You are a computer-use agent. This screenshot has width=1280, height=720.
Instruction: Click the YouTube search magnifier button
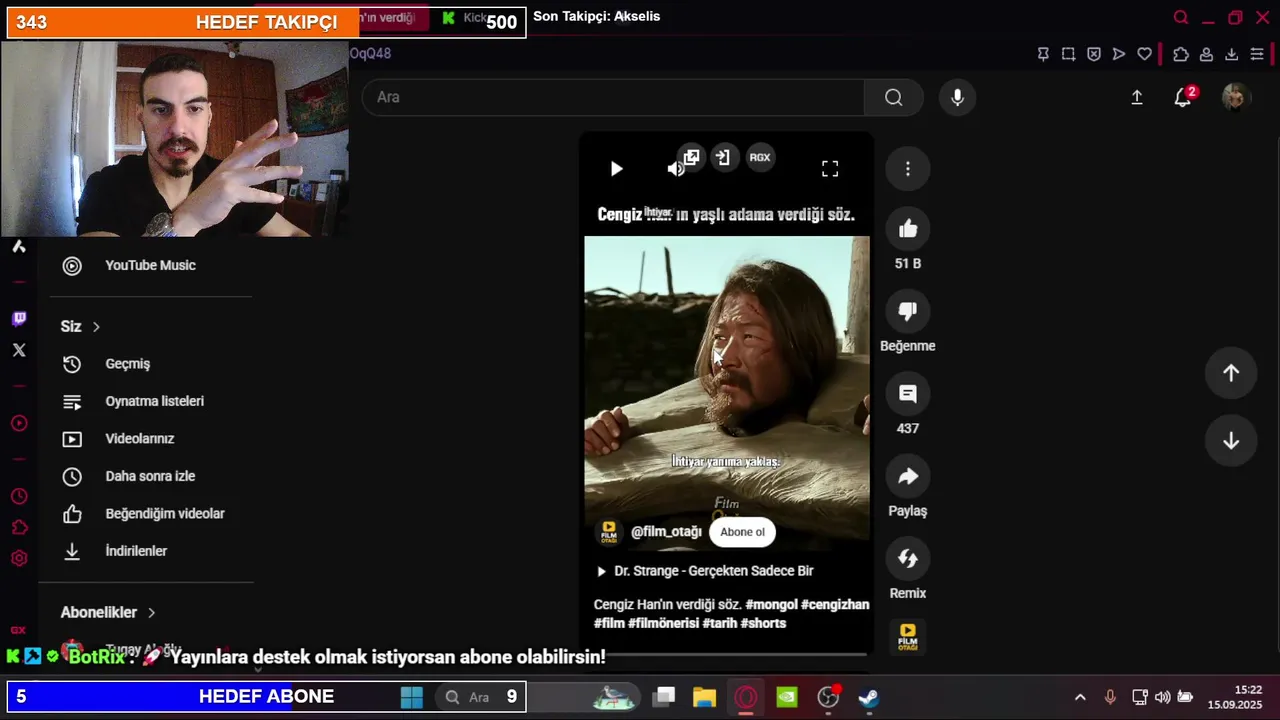894,97
